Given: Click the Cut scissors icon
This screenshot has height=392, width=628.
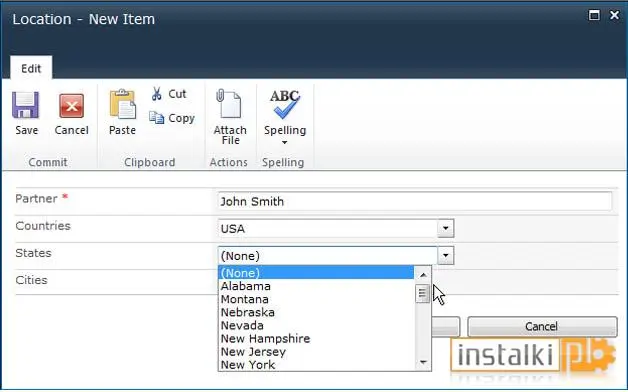Looking at the screenshot, I should pos(157,94).
